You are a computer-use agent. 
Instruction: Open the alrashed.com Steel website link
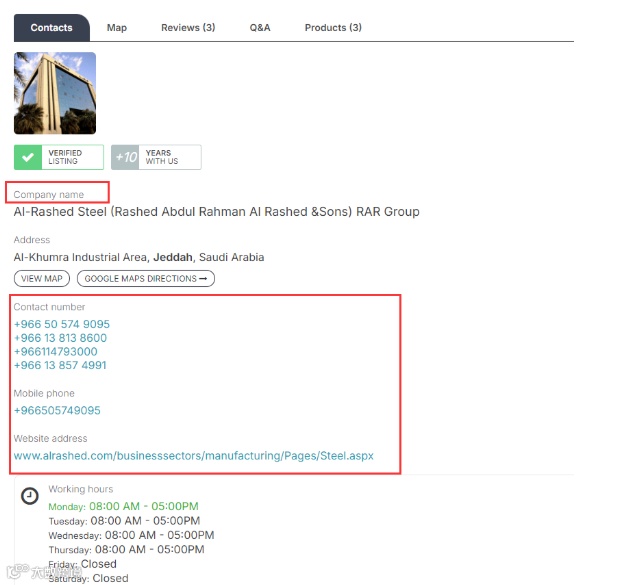coord(194,456)
